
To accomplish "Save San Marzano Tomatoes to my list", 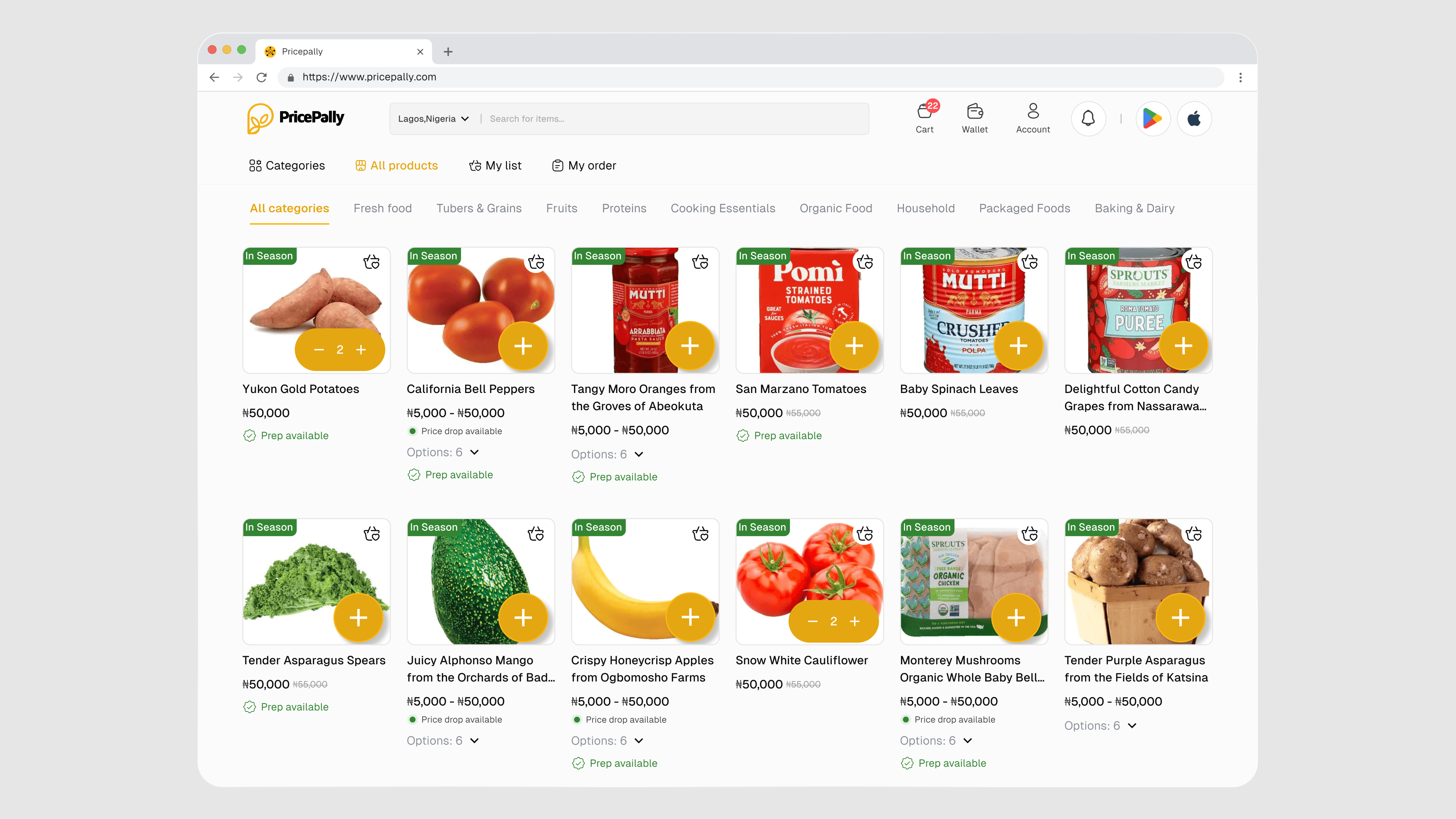I will 865,262.
